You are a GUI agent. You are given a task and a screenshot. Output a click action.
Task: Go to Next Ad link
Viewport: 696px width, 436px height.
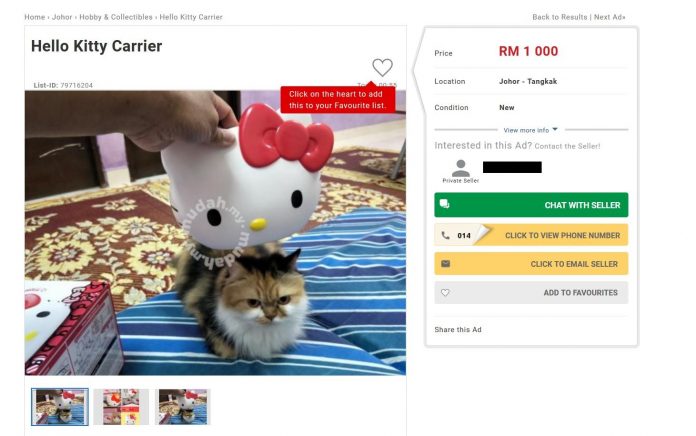pyautogui.click(x=609, y=17)
